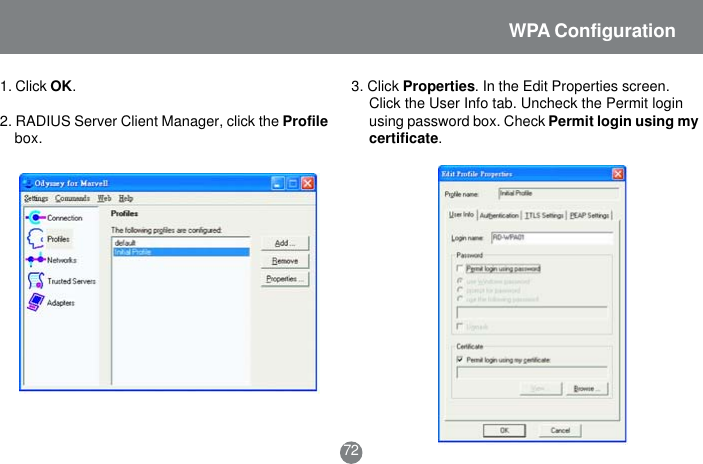
Task: Open the PEAP Settings tab
Action: click(x=589, y=216)
